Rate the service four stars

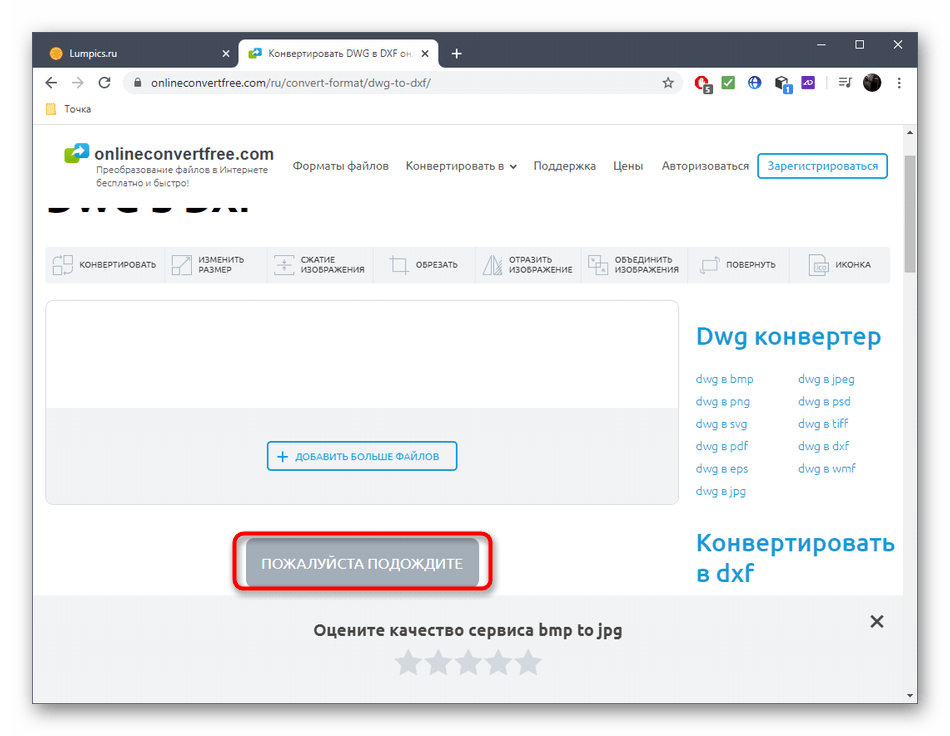499,662
